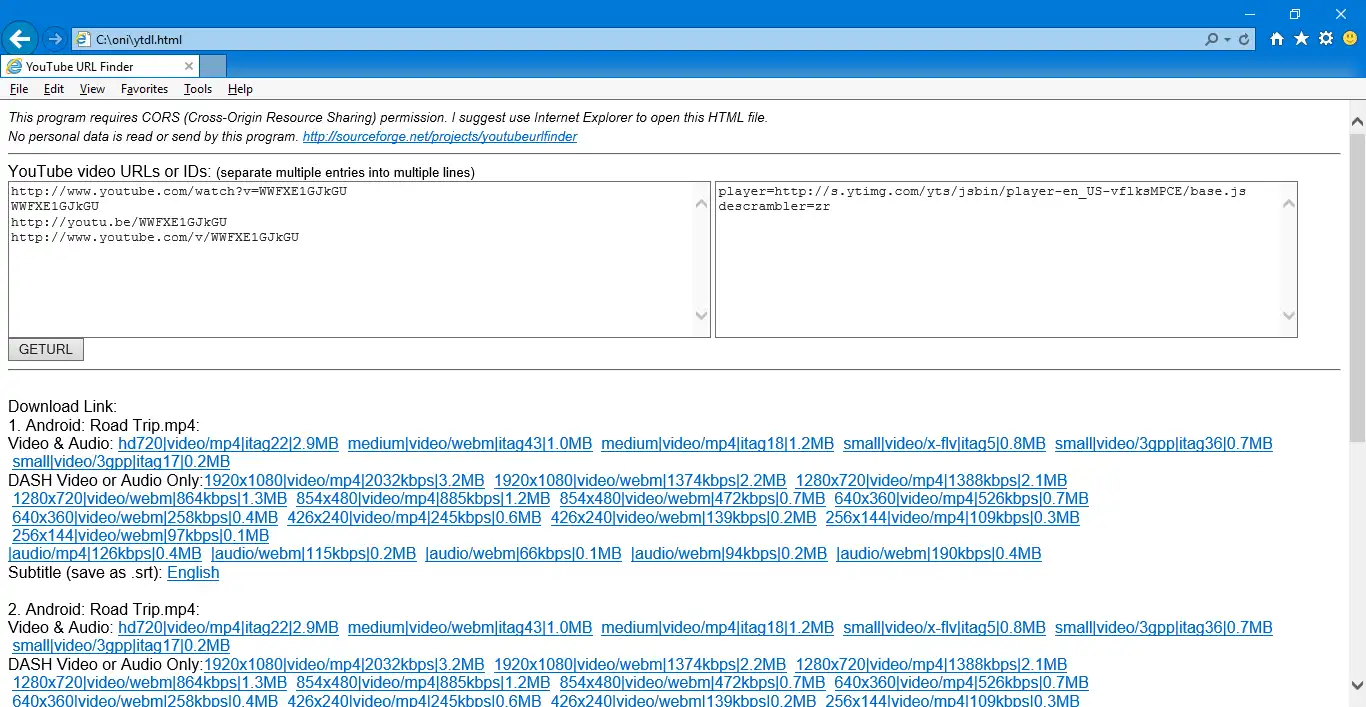Open entry 1 640x360 mp4 526kbps link

[961, 498]
